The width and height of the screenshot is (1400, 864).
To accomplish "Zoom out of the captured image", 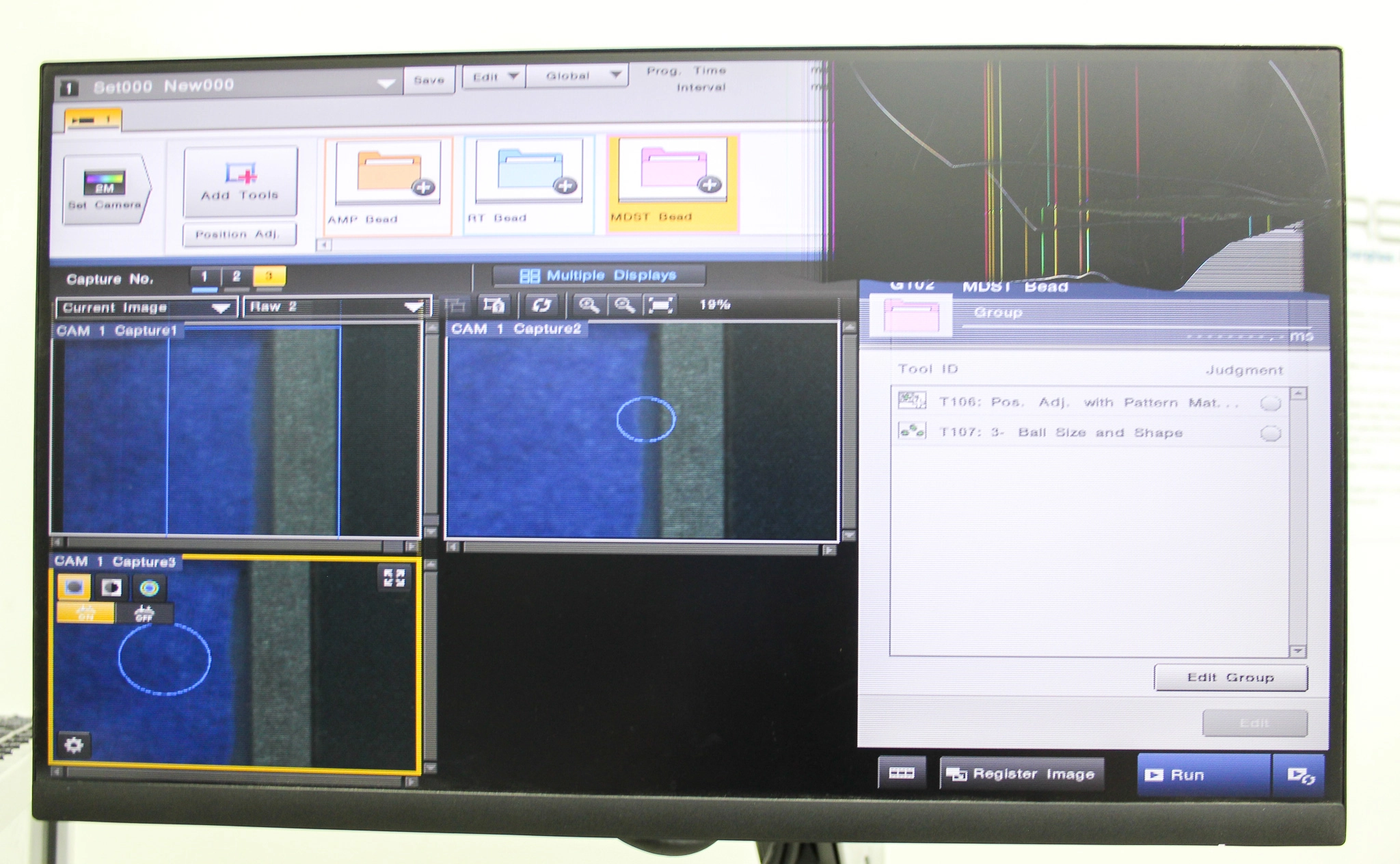I will pos(625,305).
